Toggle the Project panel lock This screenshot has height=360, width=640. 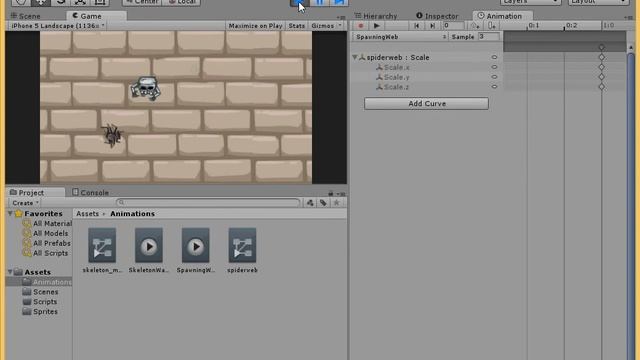click(x=331, y=193)
